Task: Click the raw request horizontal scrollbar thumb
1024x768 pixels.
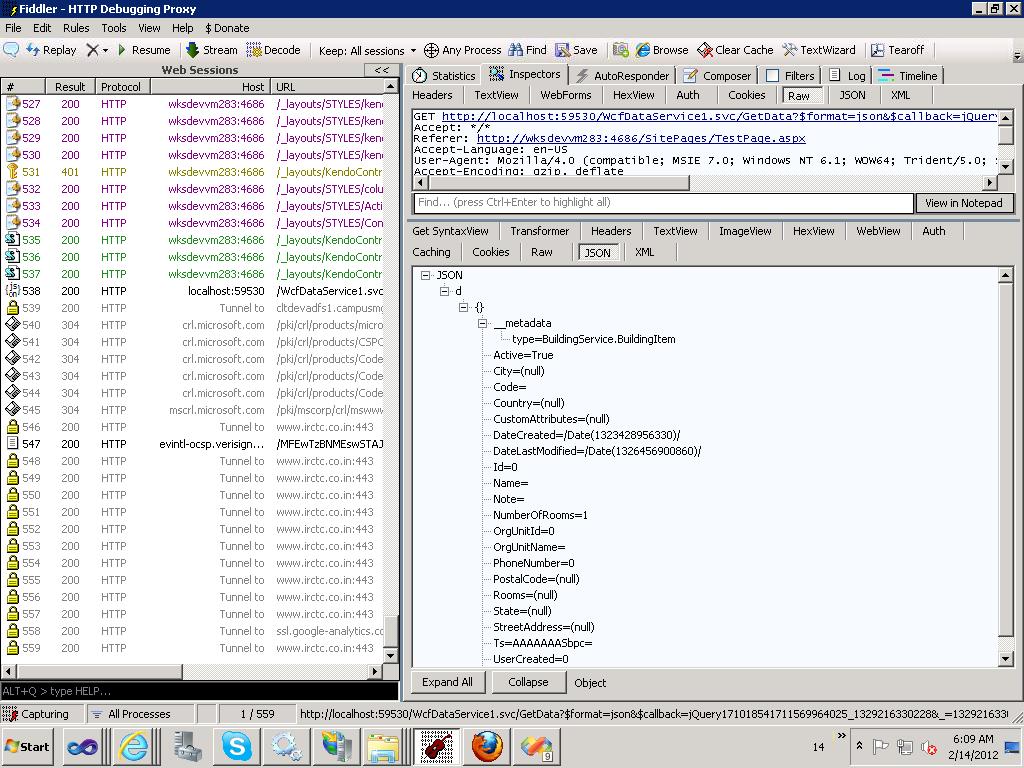Action: [x=558, y=183]
